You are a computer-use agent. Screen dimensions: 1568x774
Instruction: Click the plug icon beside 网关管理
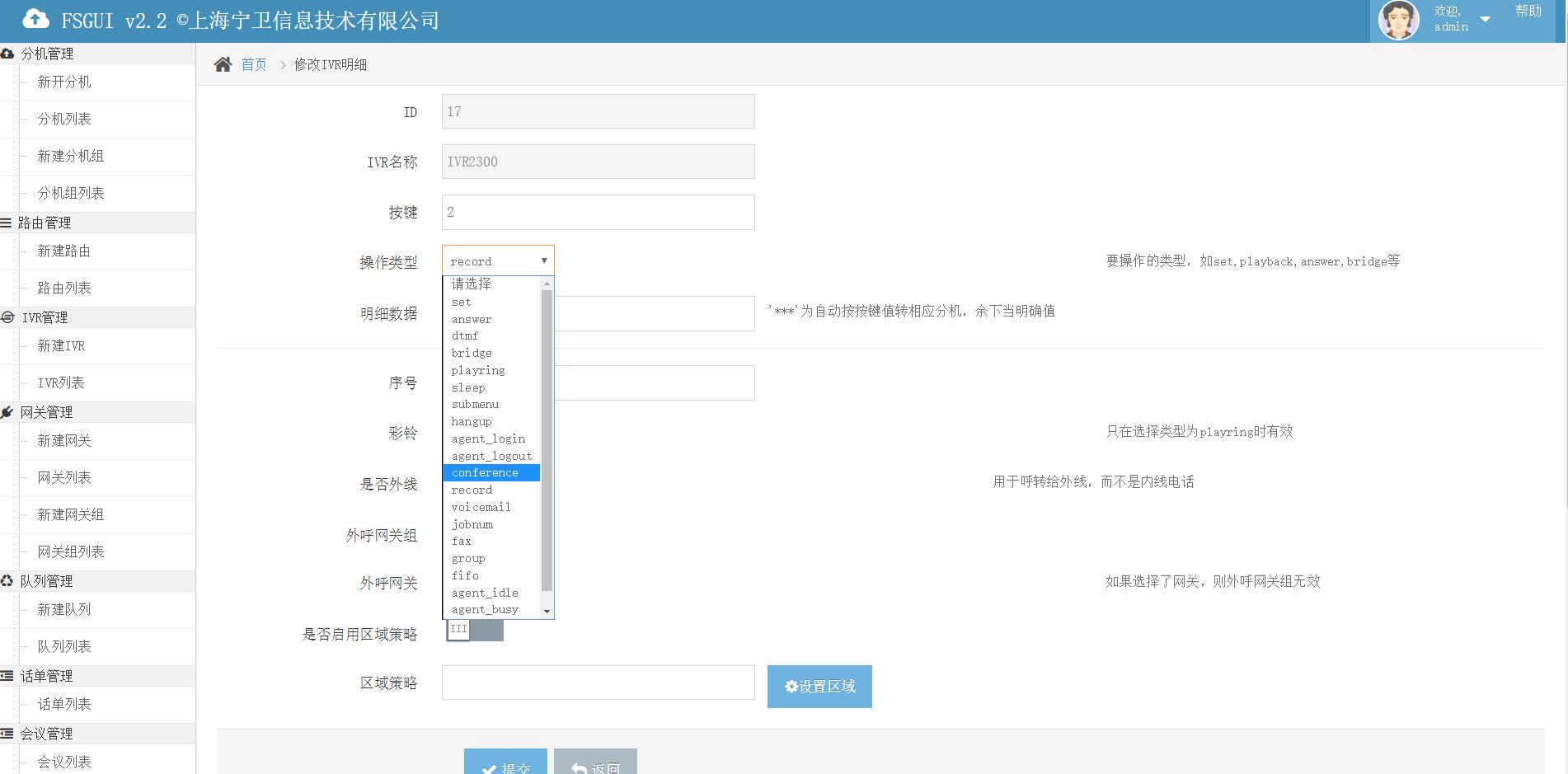(7, 412)
